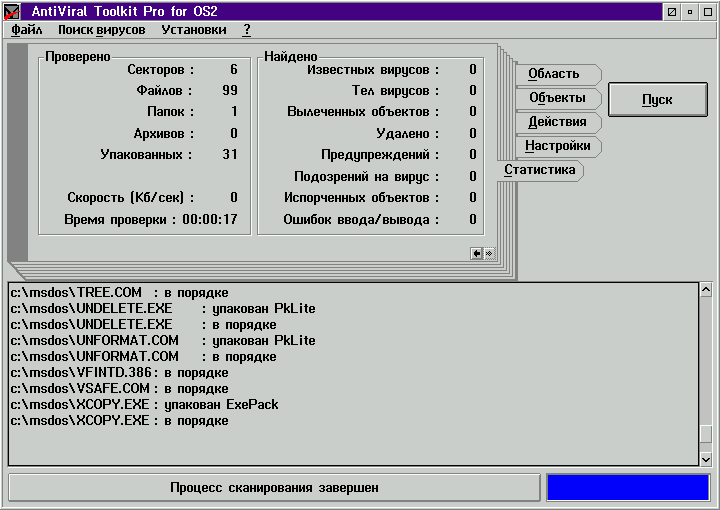This screenshot has width=720, height=510.
Task: Click the Папок count value 1
Action: point(234,112)
